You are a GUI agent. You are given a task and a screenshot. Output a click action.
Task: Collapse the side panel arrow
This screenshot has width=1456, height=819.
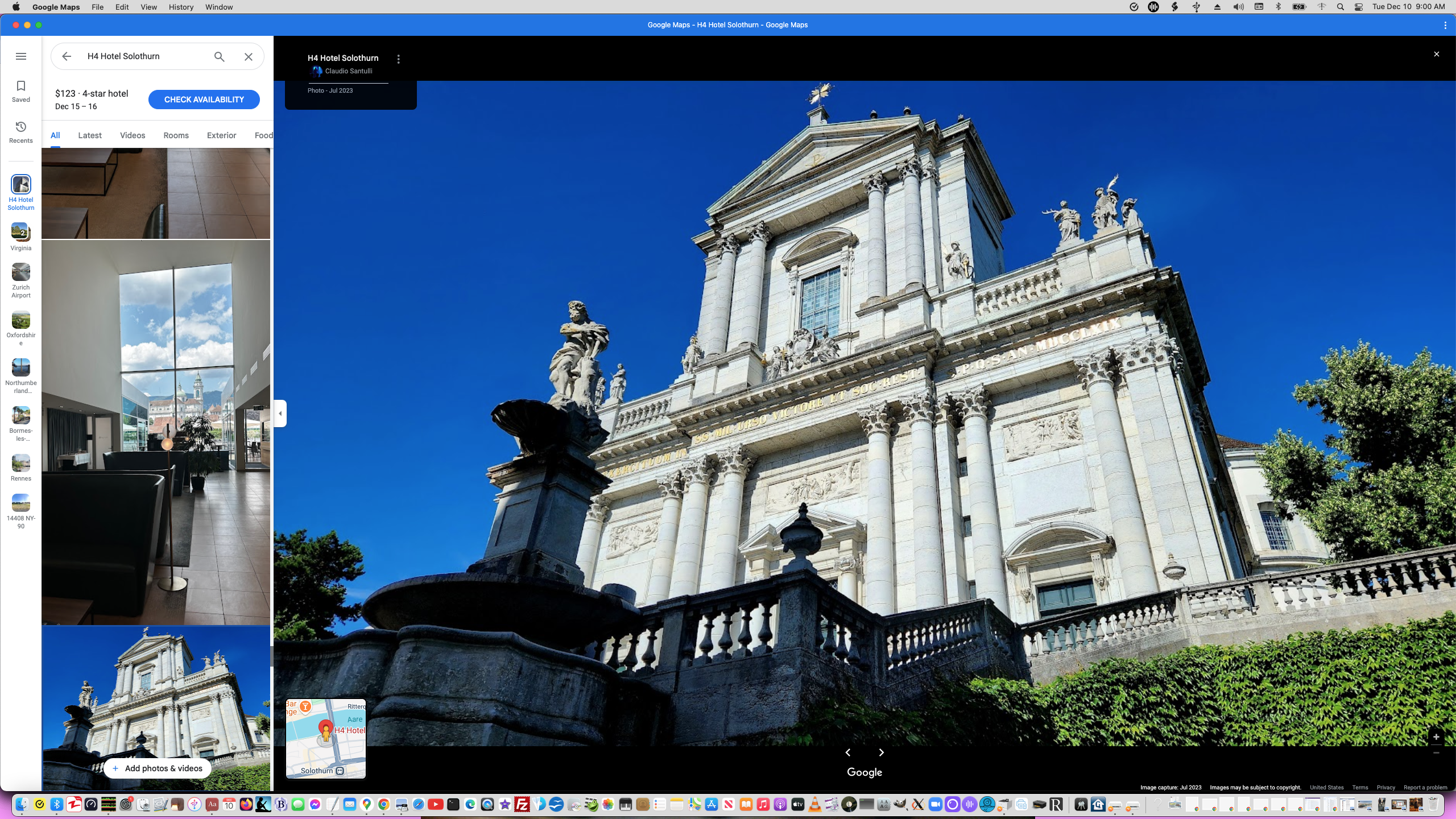pyautogui.click(x=280, y=413)
